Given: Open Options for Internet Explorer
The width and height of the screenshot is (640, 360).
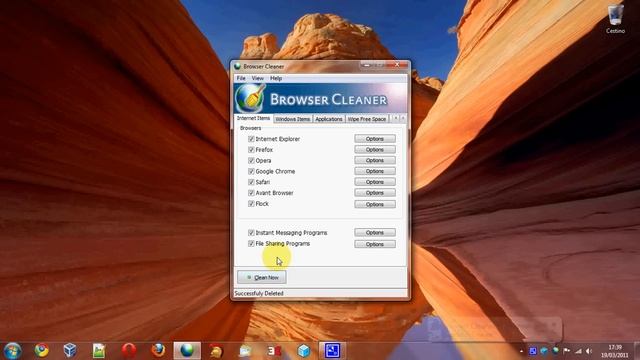Looking at the screenshot, I should [375, 139].
